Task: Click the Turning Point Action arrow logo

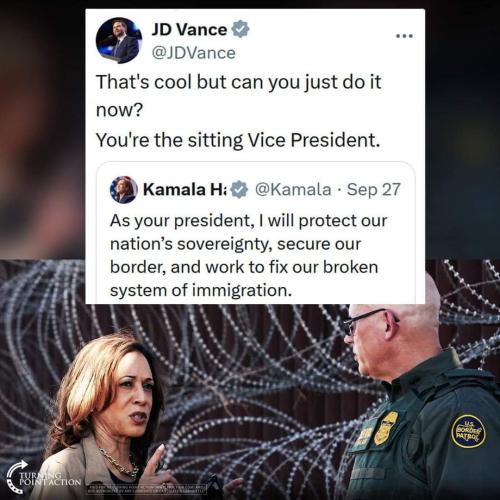Action: (17, 476)
